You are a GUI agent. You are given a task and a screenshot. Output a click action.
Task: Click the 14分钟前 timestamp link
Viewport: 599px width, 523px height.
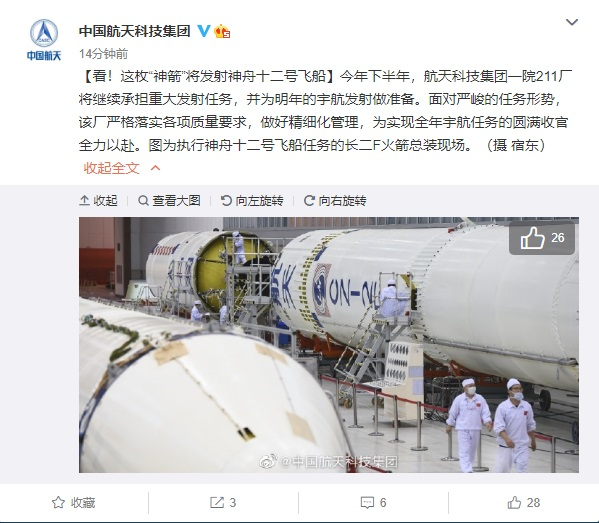[x=104, y=54]
